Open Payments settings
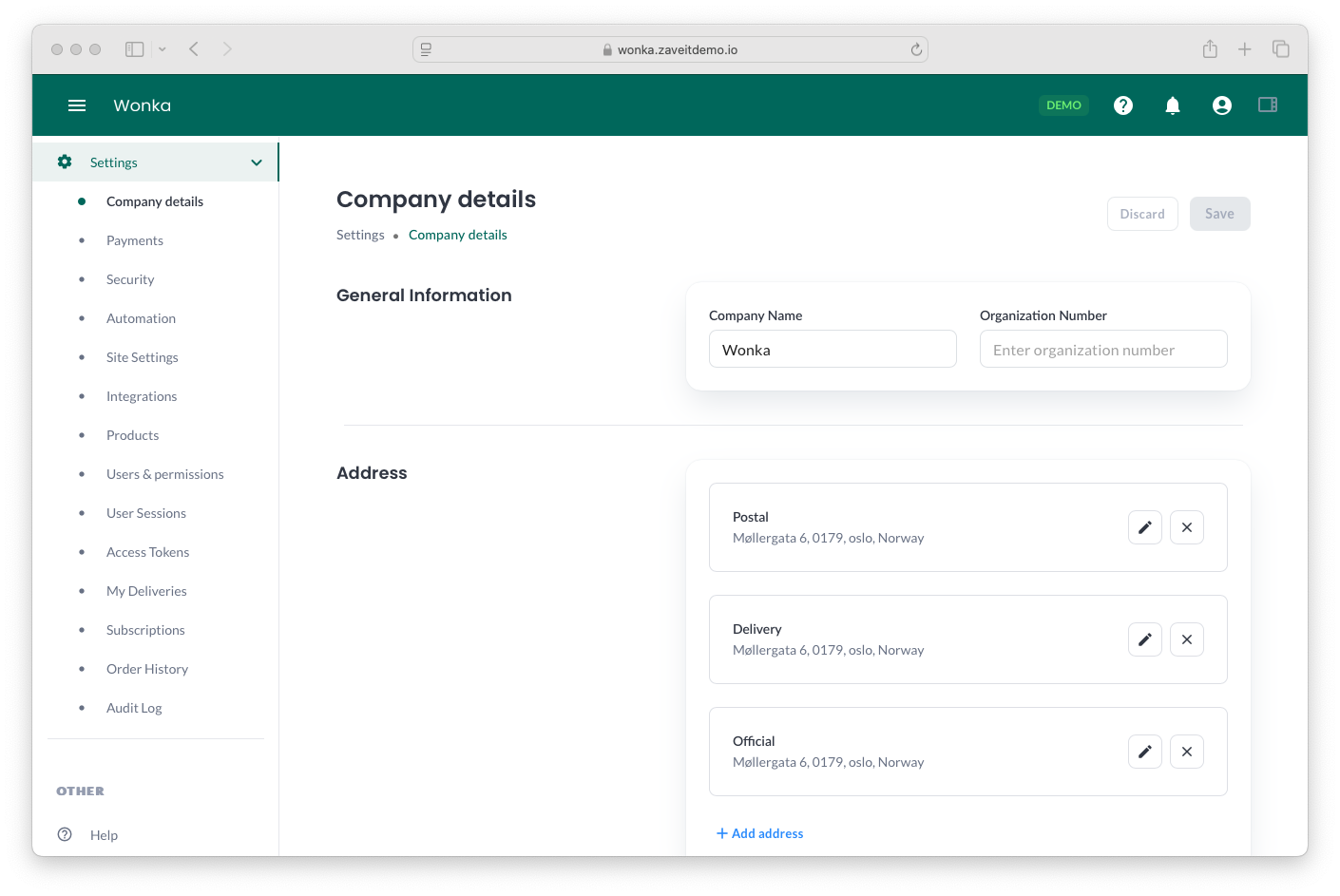 (x=135, y=240)
